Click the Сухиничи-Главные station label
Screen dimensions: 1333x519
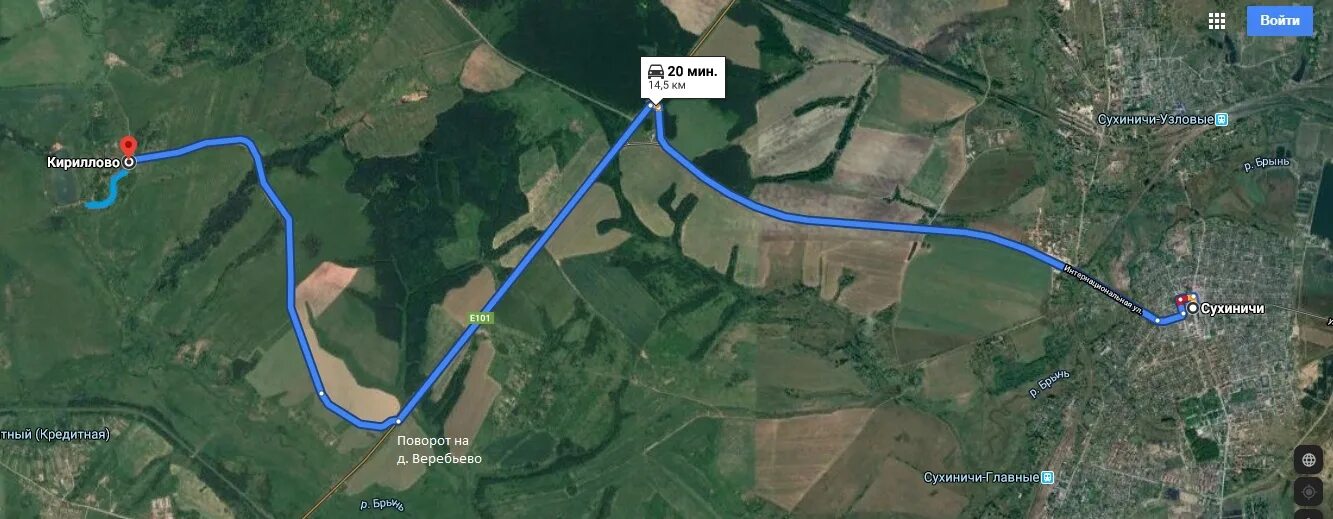(981, 478)
